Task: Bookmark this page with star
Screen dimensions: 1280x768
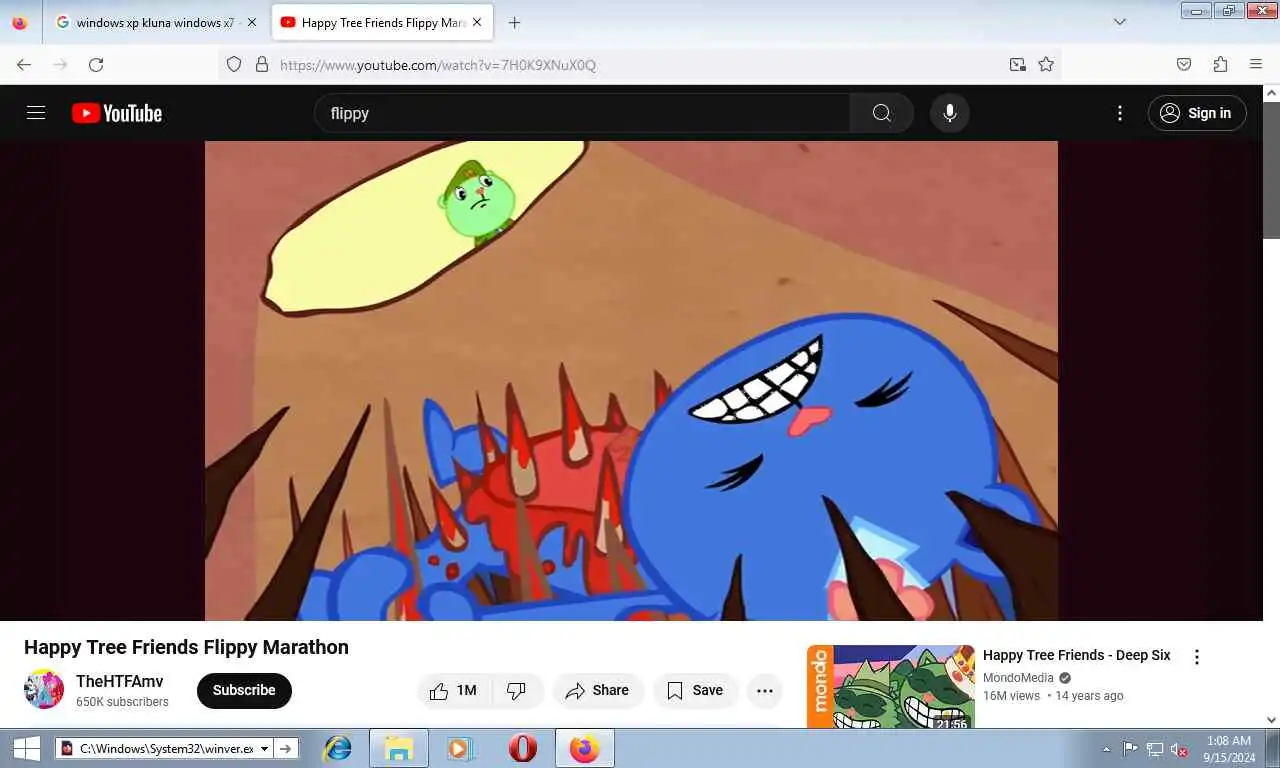Action: tap(1046, 64)
